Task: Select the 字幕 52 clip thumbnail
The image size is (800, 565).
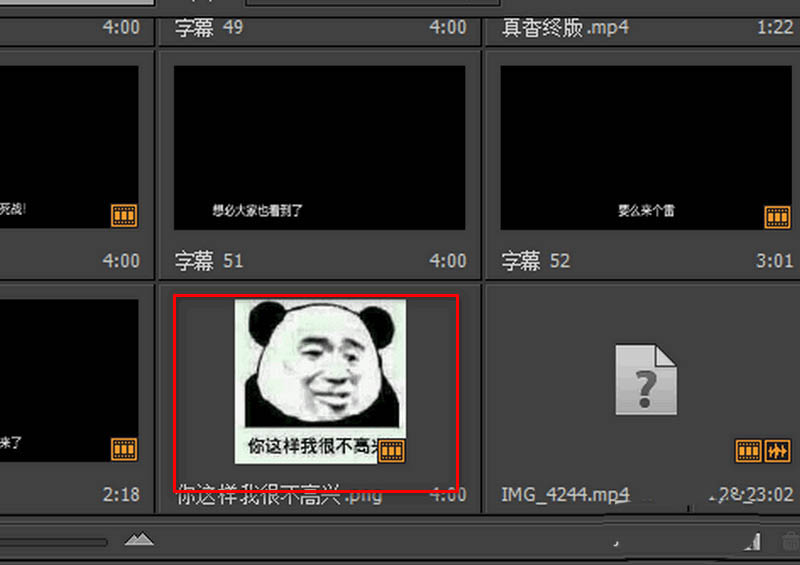Action: pos(646,148)
